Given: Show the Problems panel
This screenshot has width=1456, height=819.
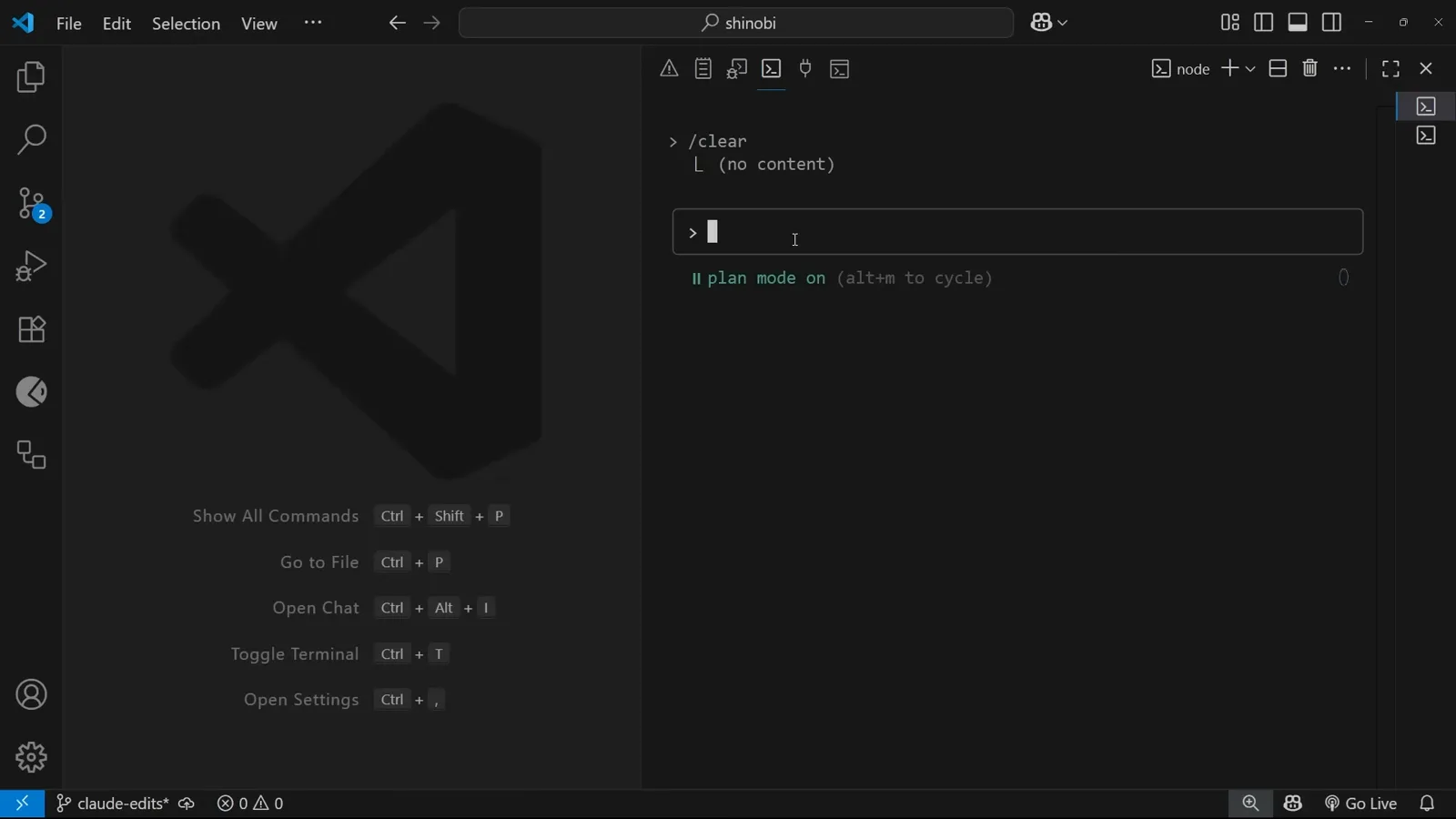Looking at the screenshot, I should click(669, 68).
